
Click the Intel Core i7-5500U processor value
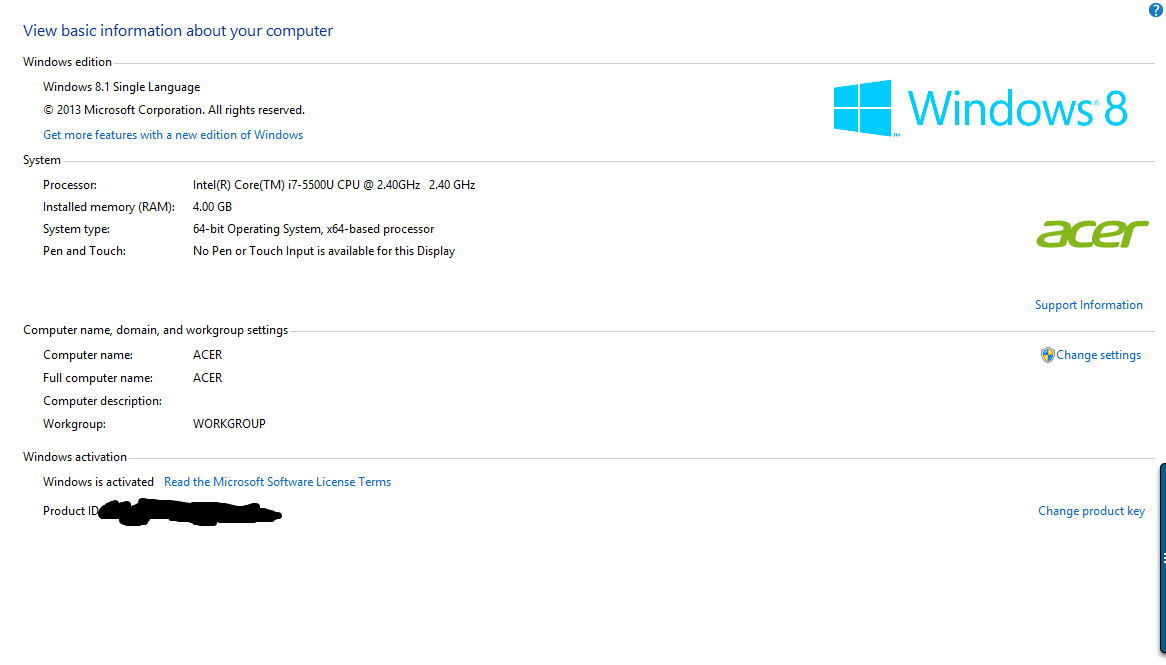coord(334,184)
